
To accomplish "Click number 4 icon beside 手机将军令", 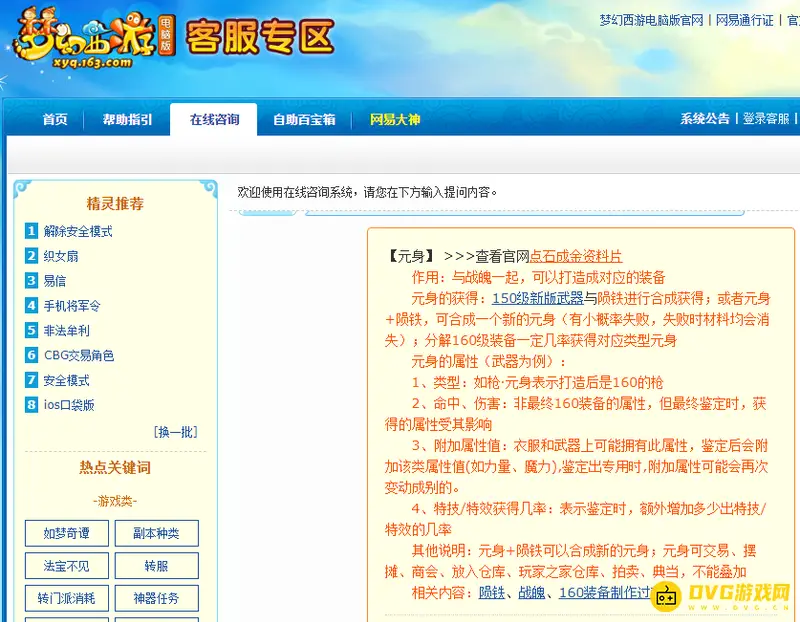I will [x=32, y=306].
